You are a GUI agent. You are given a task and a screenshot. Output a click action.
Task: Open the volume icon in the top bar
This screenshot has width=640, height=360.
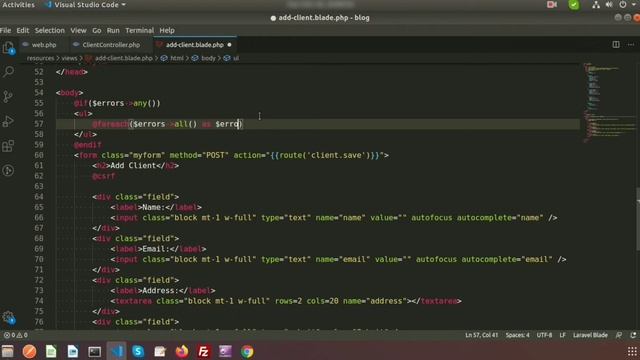[x=609, y=4]
